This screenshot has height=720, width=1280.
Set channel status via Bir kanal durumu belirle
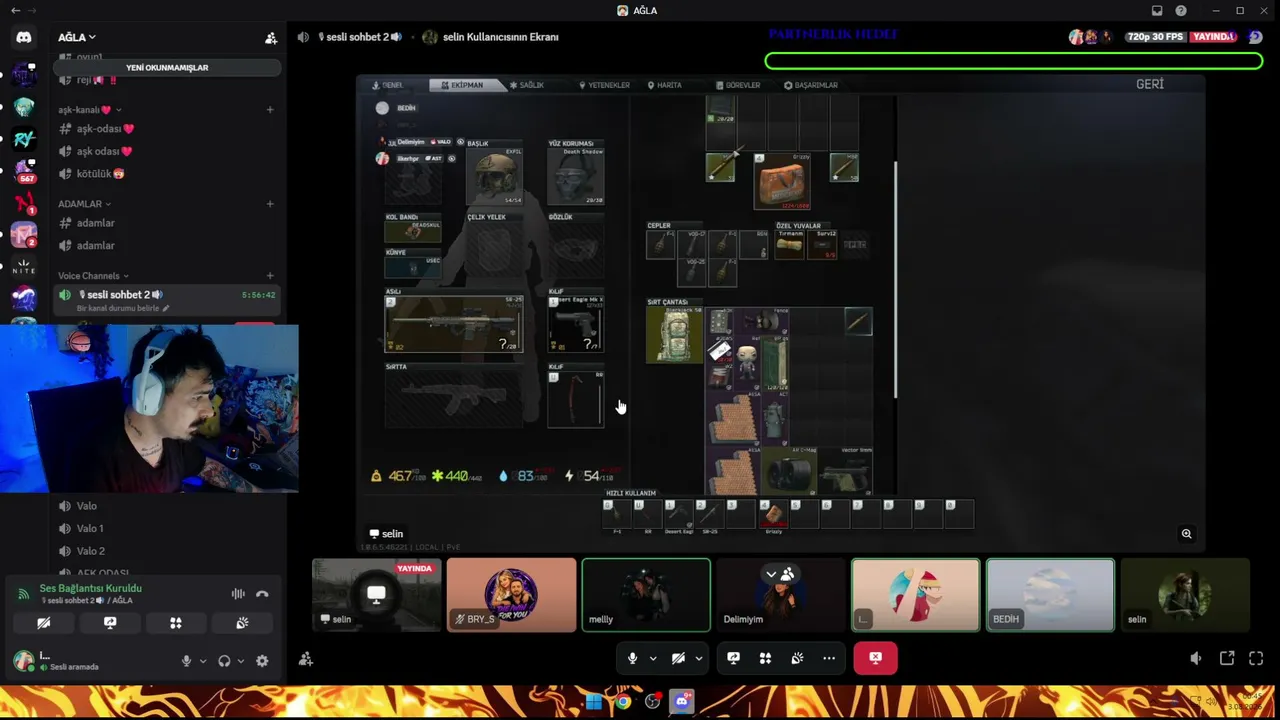coord(123,308)
